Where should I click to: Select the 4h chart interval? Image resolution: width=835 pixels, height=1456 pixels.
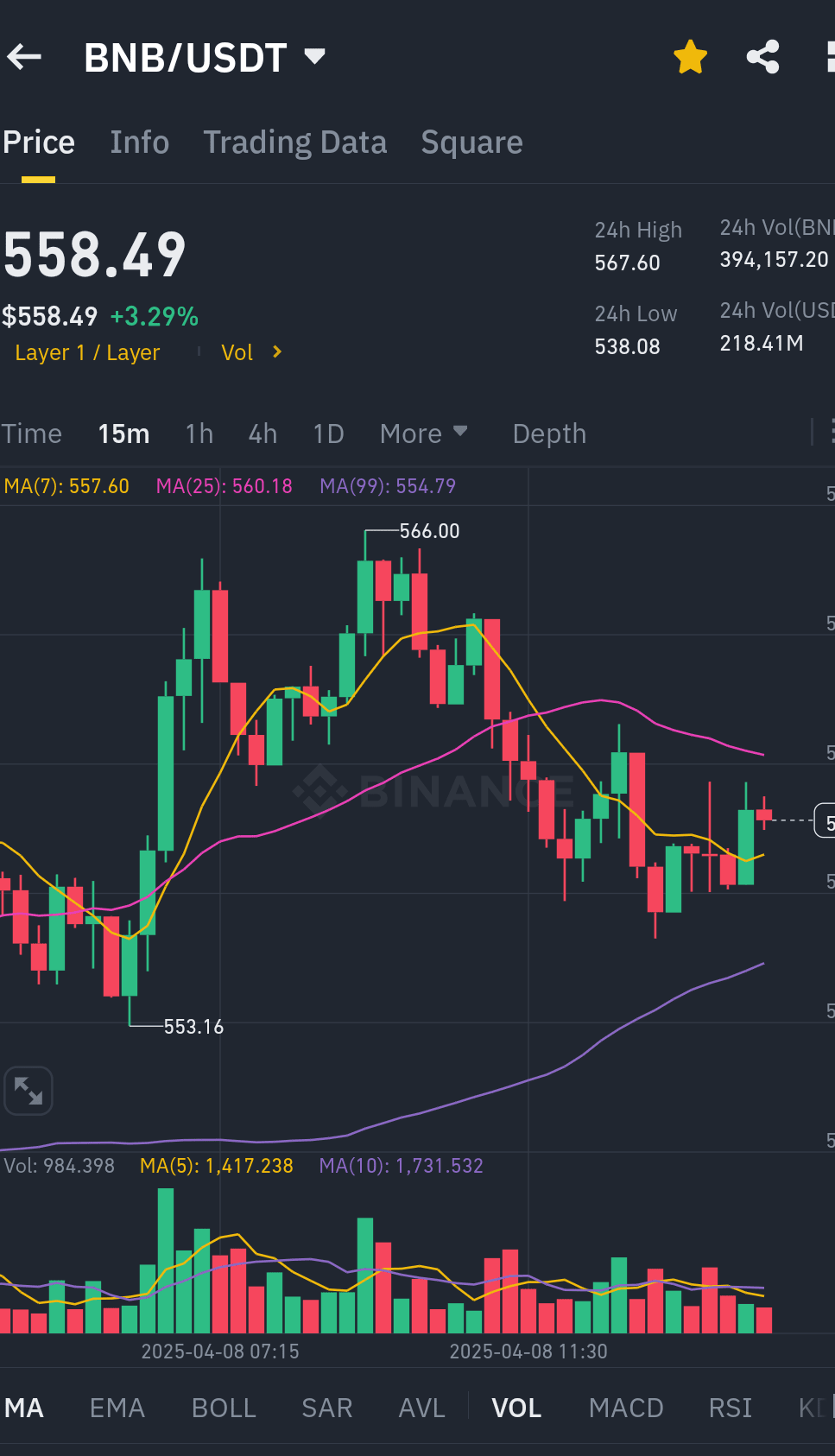263,434
